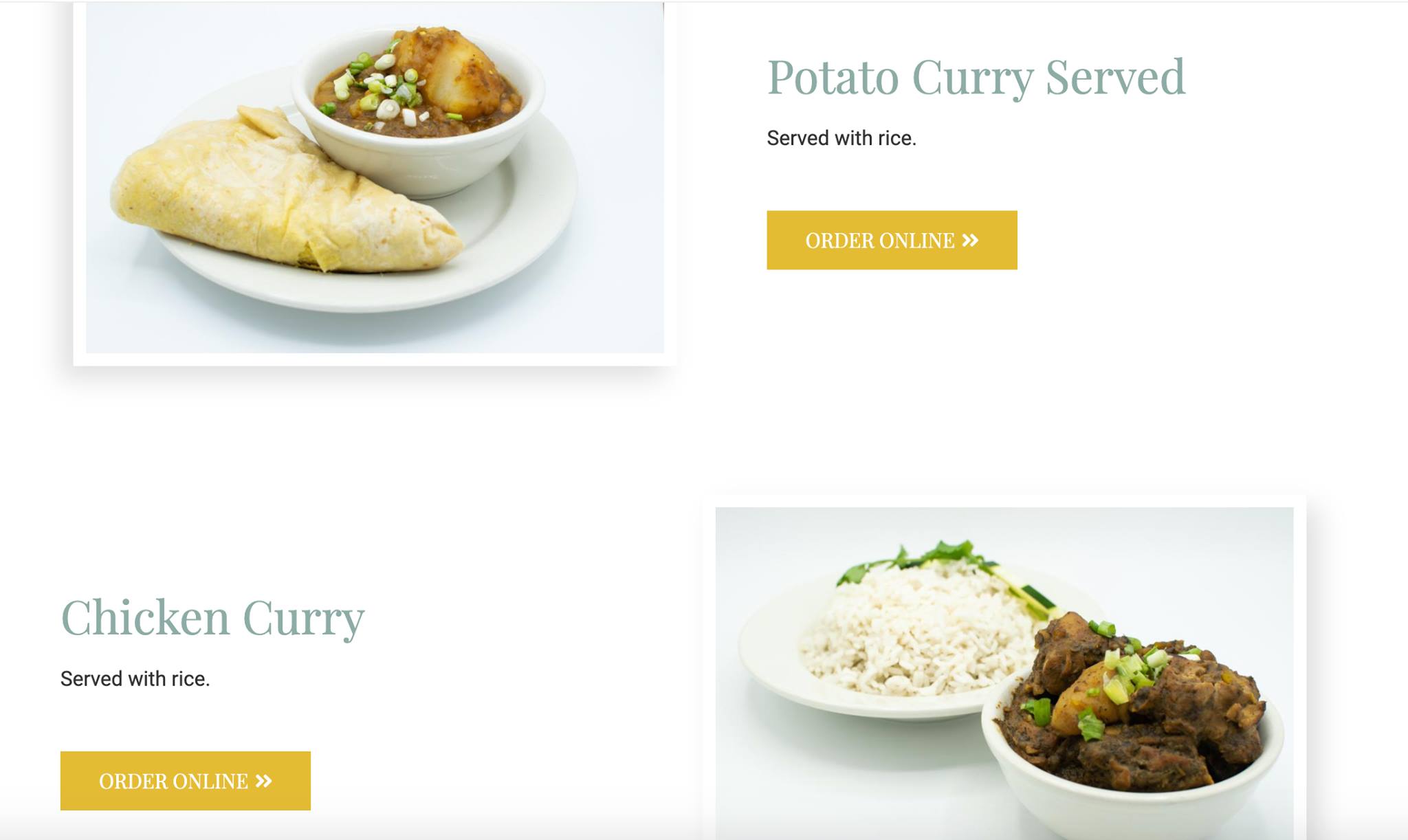
Task: Click the Potato Curry ORDER ONLINE button
Action: point(892,240)
